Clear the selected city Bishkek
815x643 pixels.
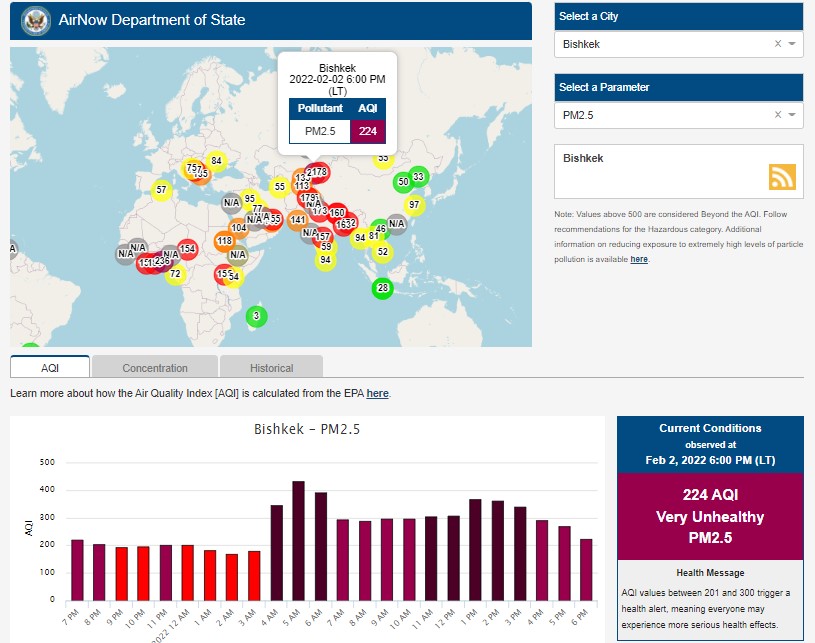coord(778,44)
